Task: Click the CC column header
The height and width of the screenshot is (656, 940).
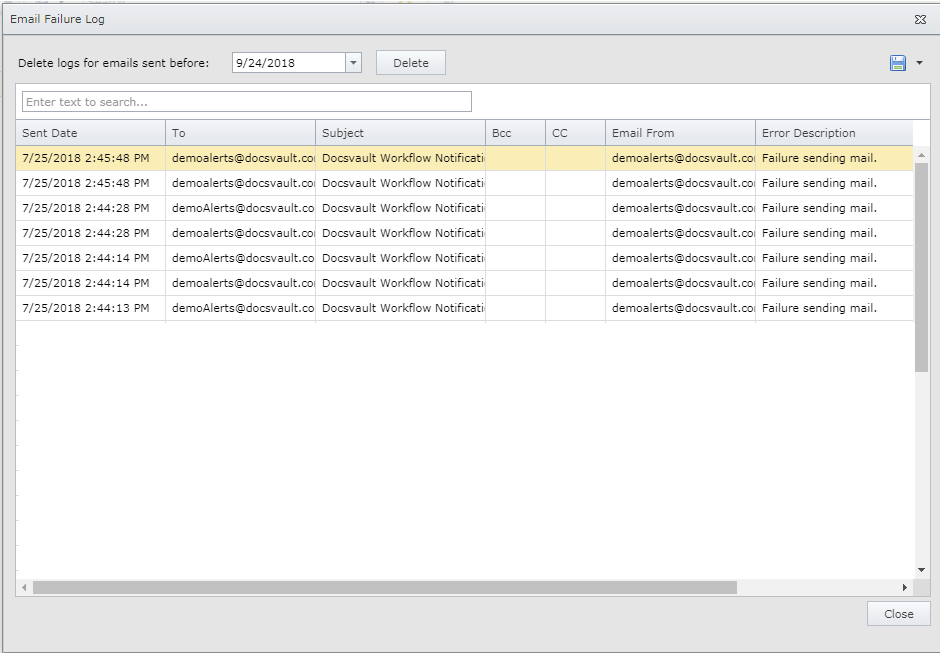Action: coord(574,132)
